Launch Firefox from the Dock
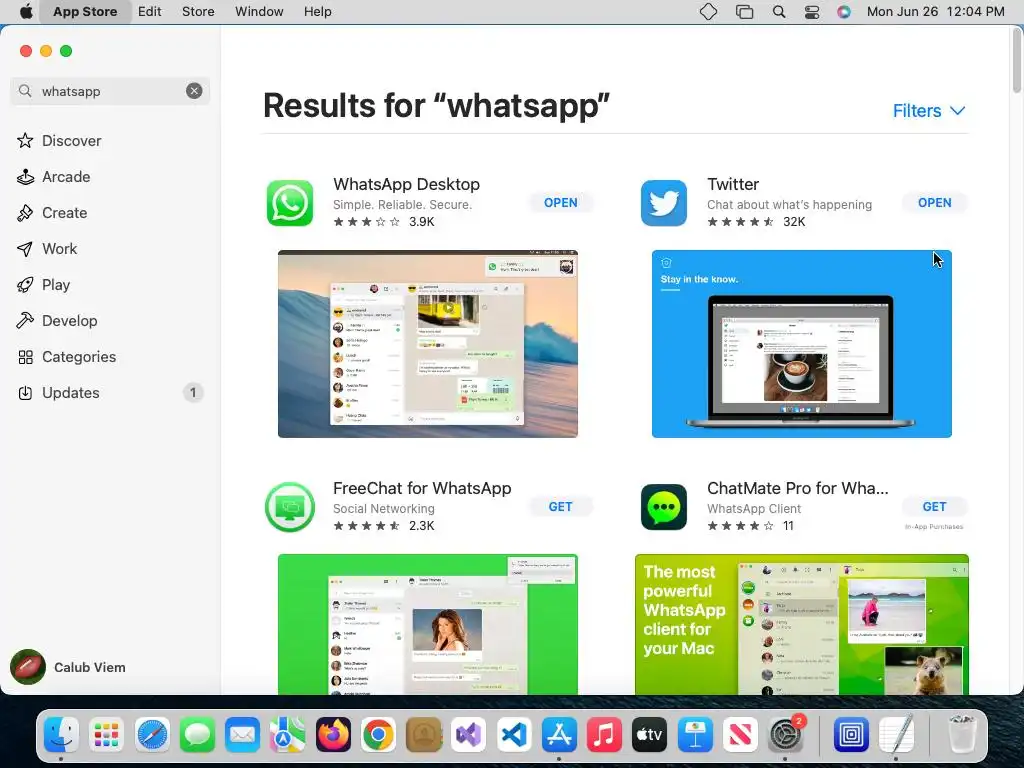This screenshot has height=768, width=1024. (x=333, y=734)
